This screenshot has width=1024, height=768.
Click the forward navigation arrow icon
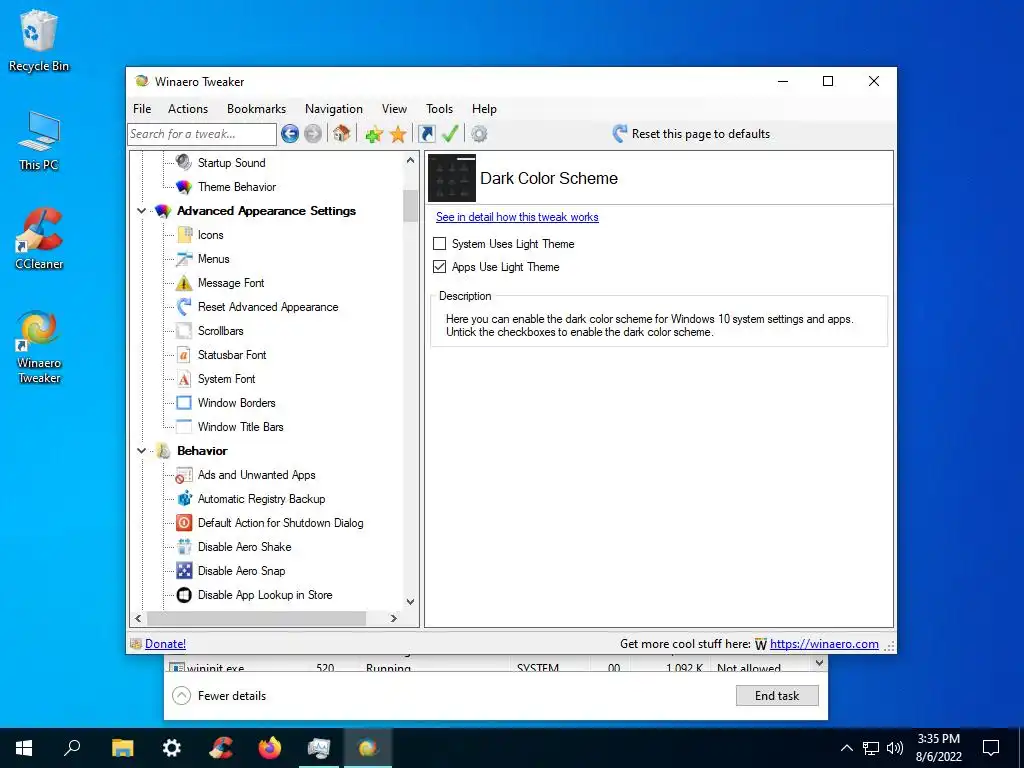click(313, 134)
